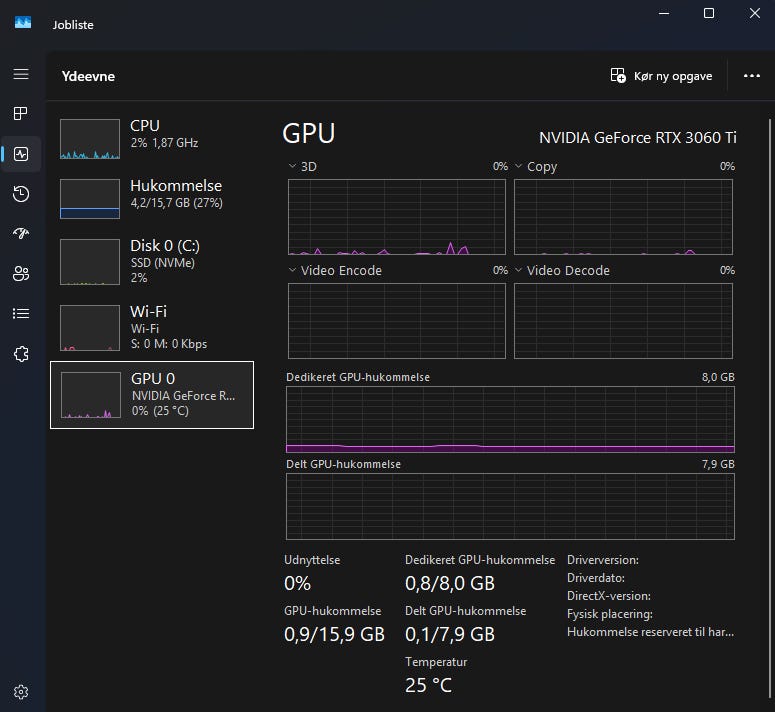This screenshot has height=712, width=775.
Task: Select the Performance page icon in sidebar
Action: [21, 154]
